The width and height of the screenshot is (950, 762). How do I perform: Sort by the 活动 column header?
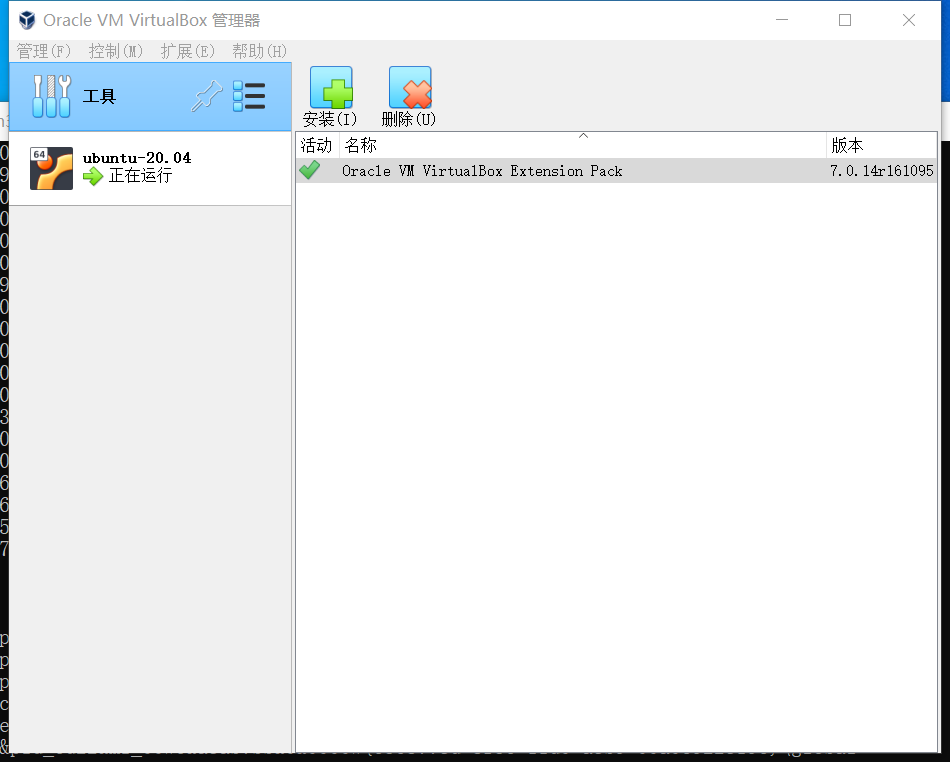[x=318, y=145]
